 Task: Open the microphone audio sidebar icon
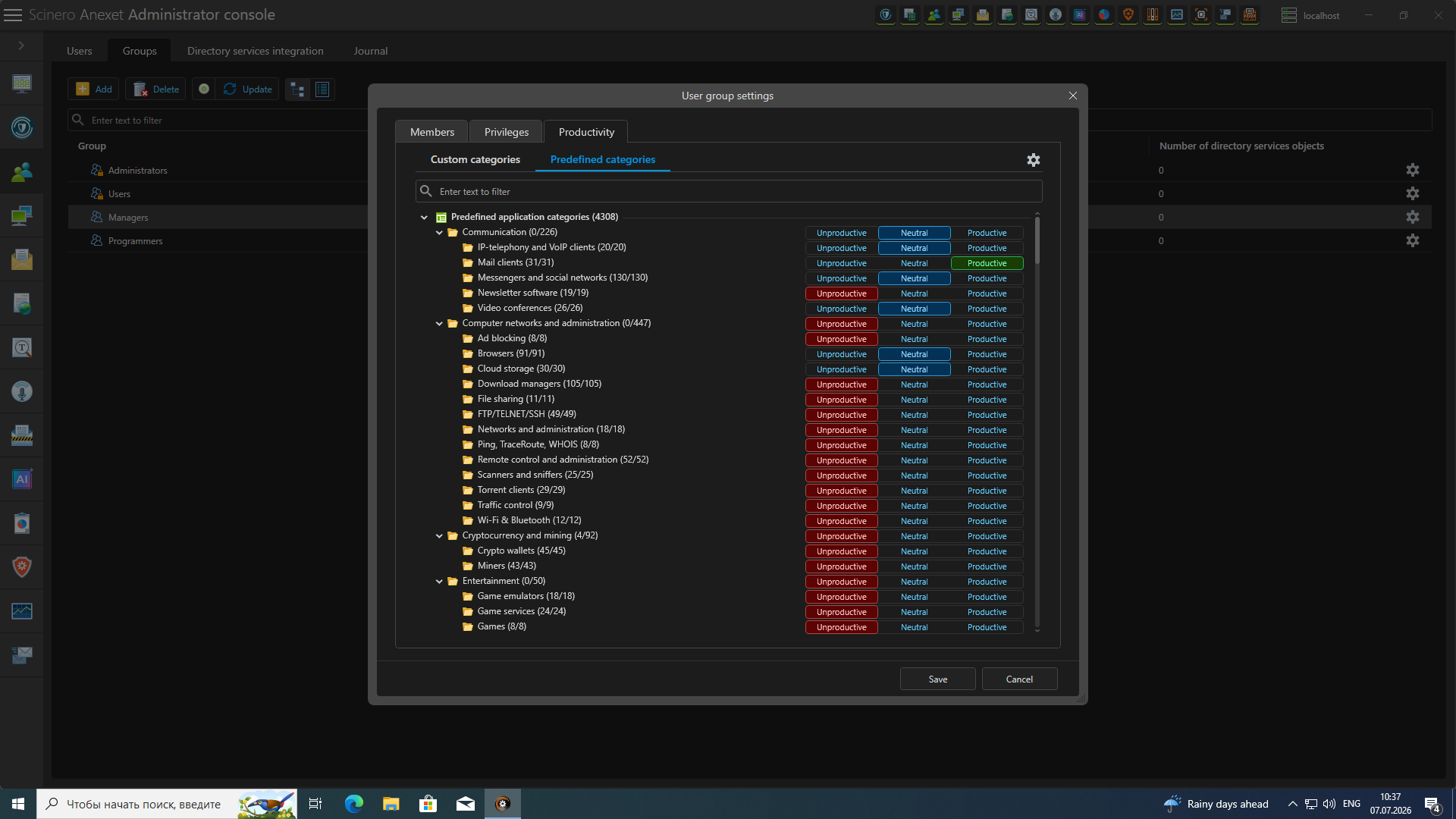pos(22,392)
